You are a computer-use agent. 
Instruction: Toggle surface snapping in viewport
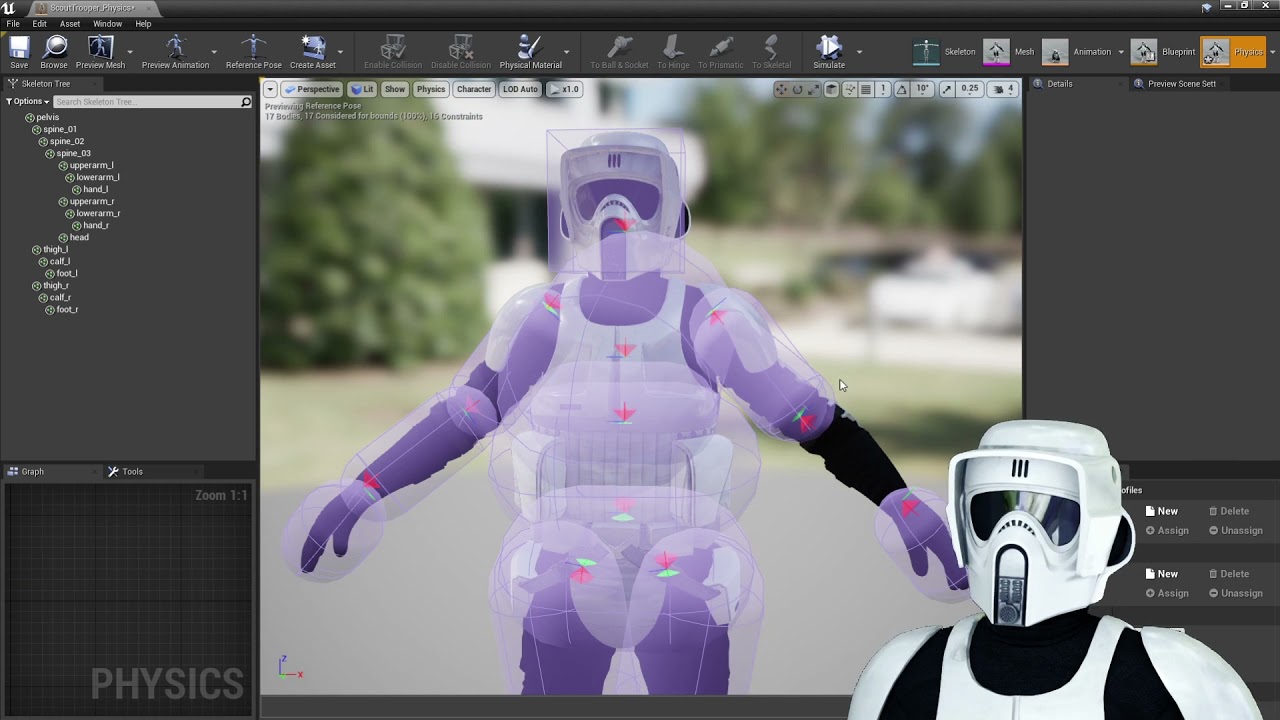[849, 89]
